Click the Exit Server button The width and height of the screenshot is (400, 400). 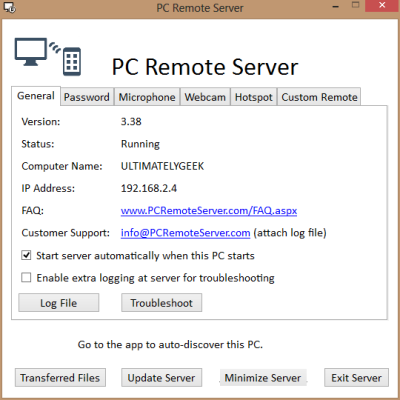[x=356, y=378]
